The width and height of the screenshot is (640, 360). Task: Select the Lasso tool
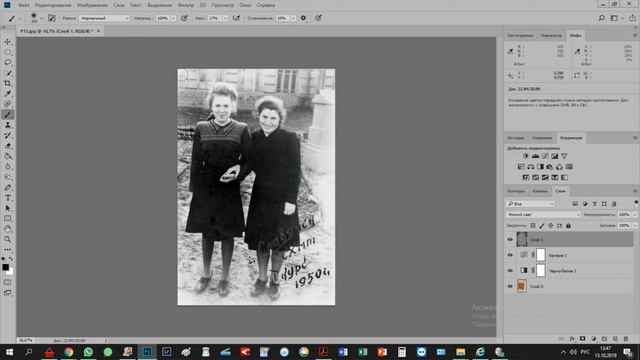(8, 62)
